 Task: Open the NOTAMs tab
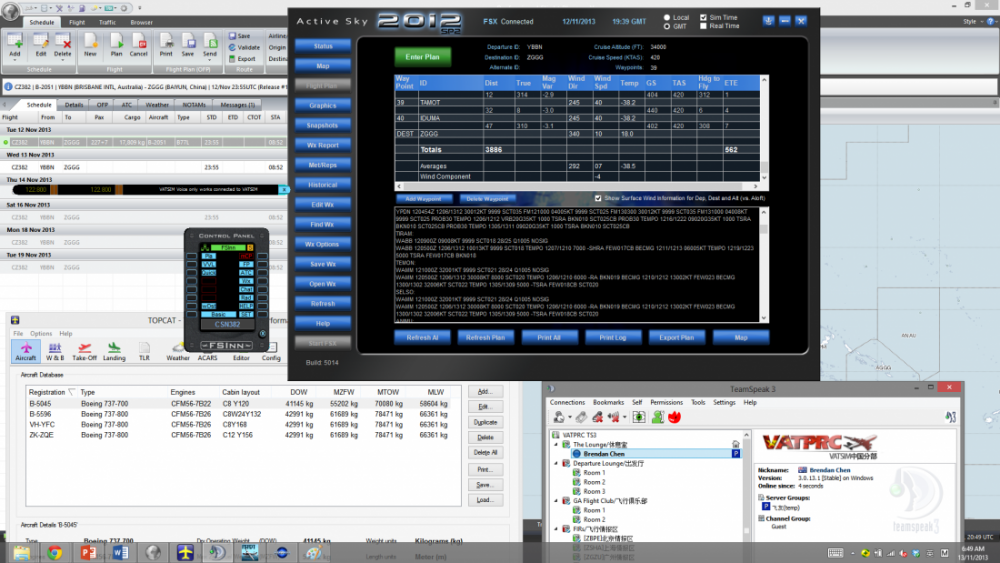coord(194,105)
